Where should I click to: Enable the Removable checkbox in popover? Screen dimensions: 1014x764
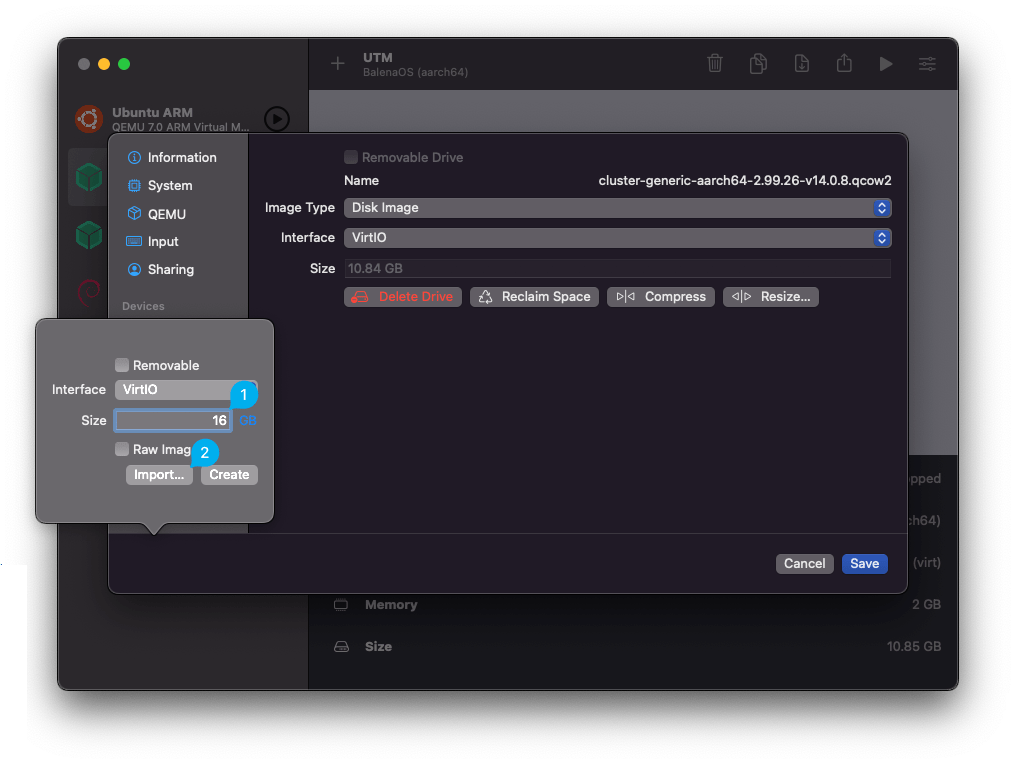tap(122, 365)
